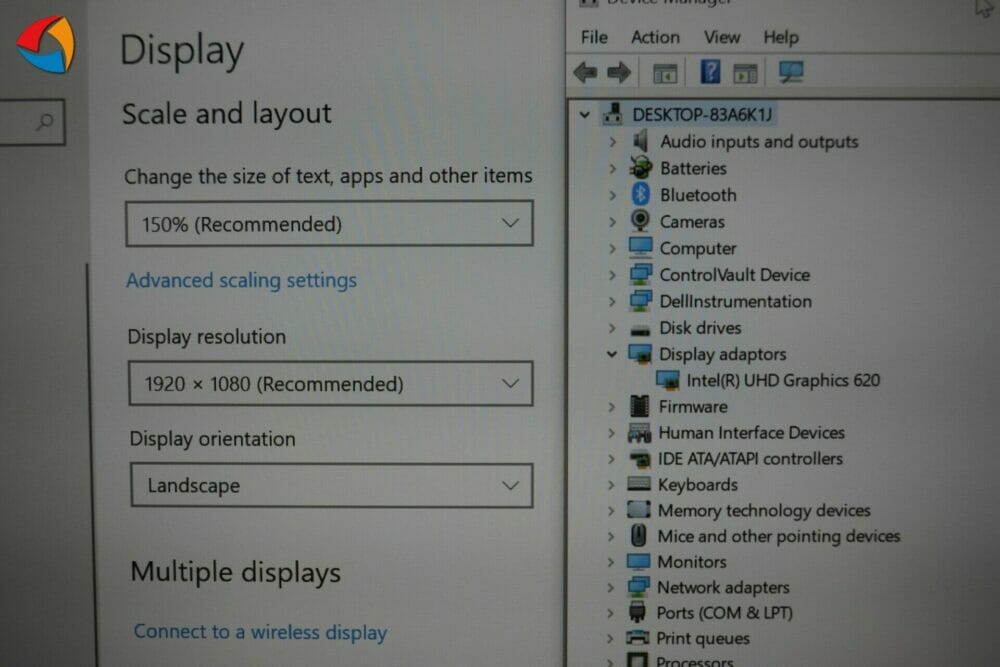
Task: Select the DellInstrumentation label
Action: coord(735,301)
